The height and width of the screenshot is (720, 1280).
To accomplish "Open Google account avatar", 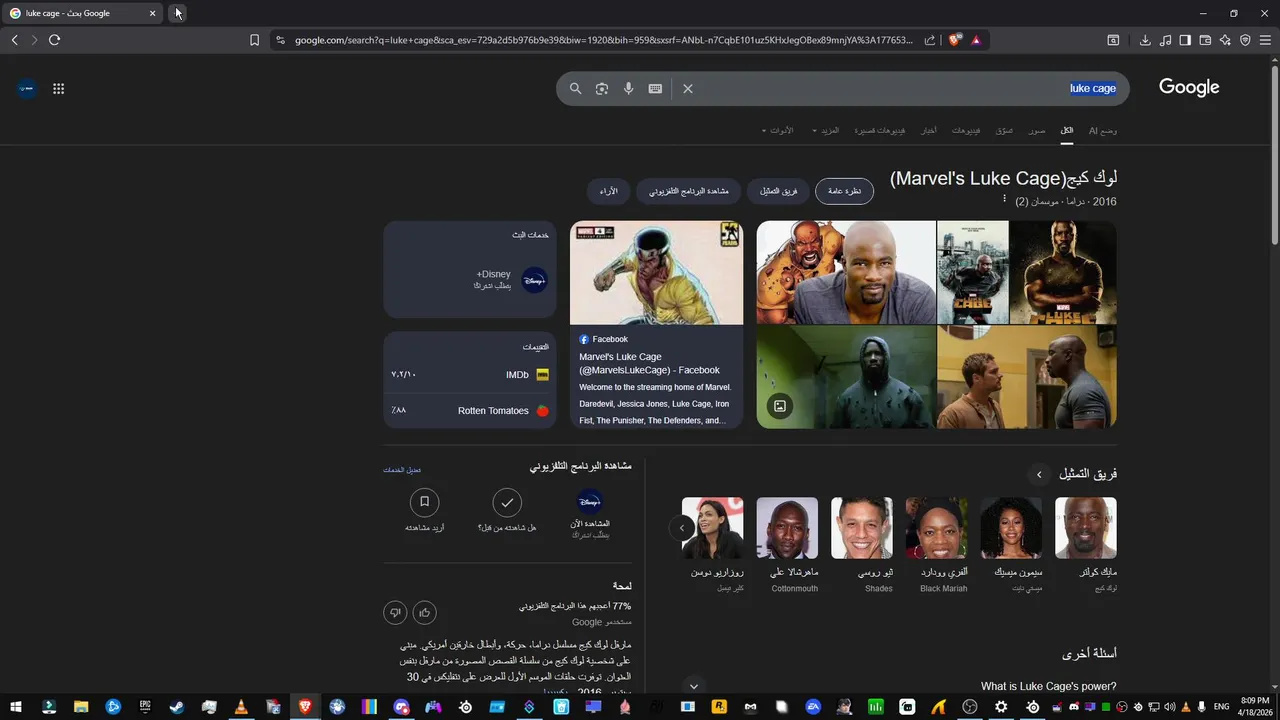I will [27, 88].
